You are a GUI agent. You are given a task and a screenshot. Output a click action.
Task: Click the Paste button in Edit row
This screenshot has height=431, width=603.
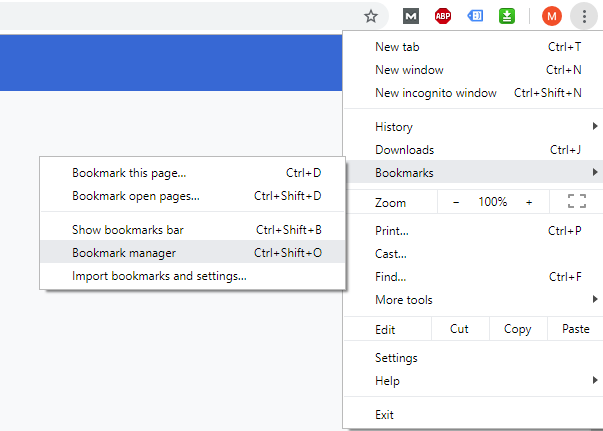coord(575,329)
